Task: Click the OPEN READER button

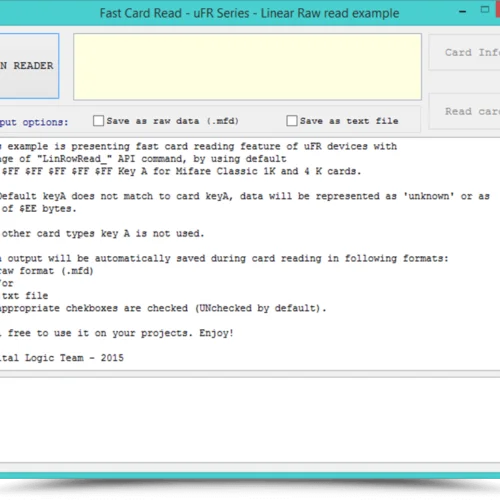Action: coord(29,66)
